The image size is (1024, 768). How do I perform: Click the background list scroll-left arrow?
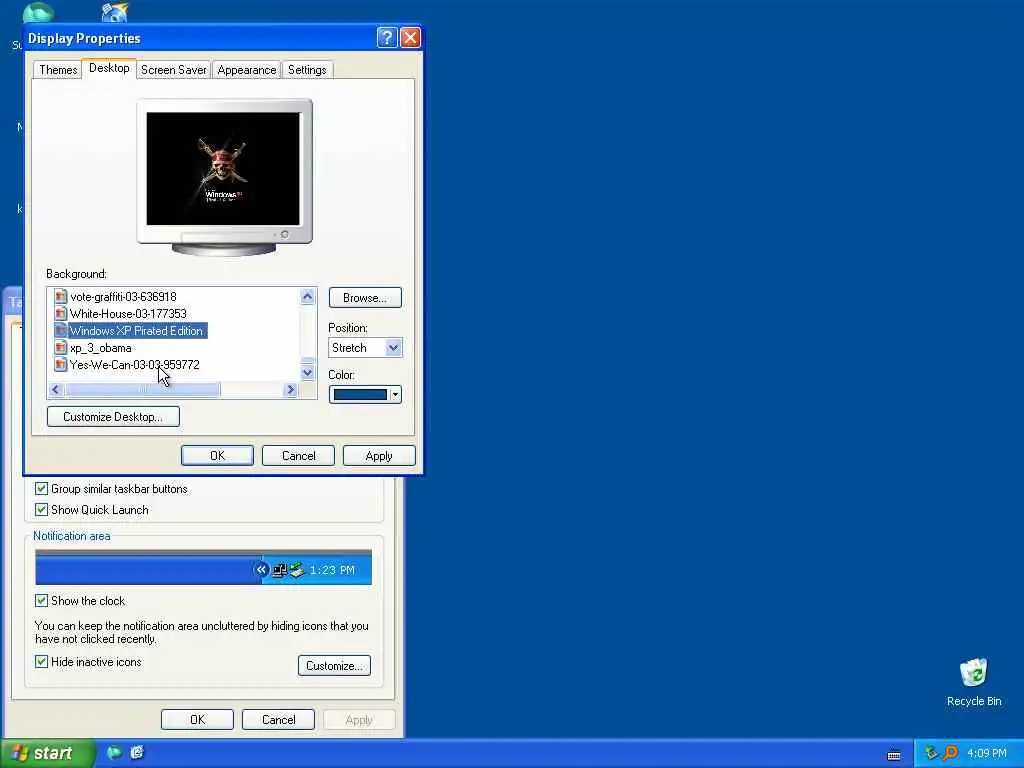click(56, 390)
